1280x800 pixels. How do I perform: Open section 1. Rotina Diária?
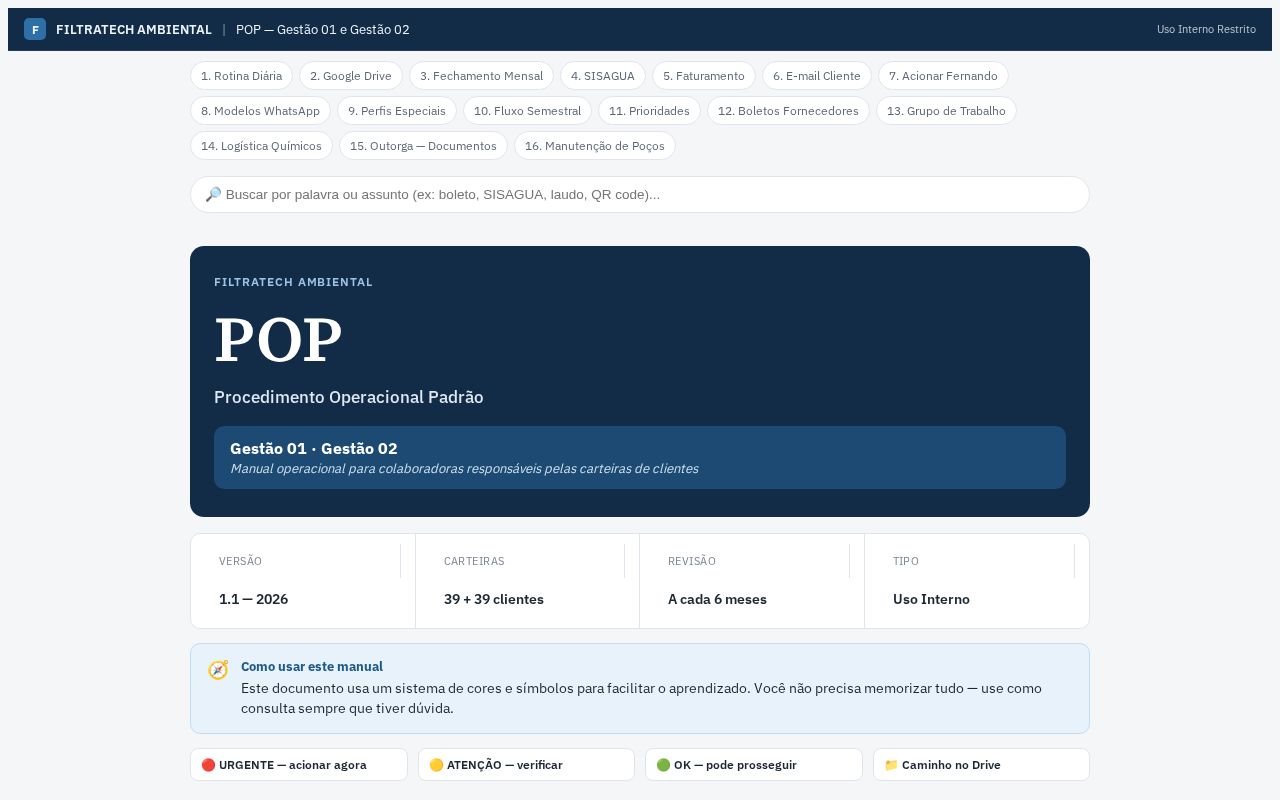[x=241, y=76]
